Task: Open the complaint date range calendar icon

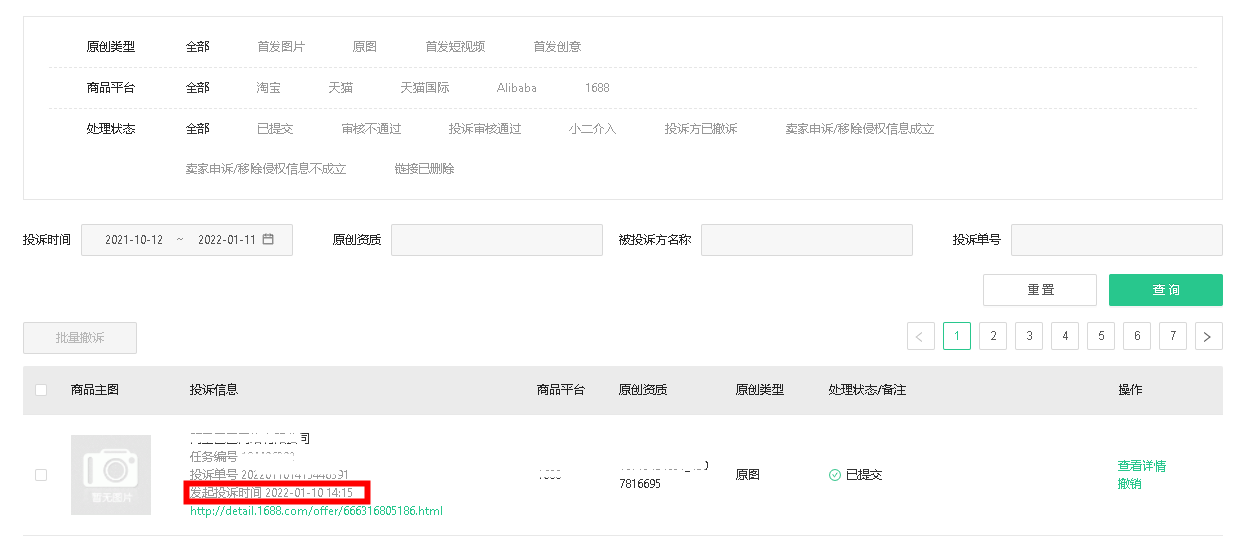Action: click(x=268, y=240)
